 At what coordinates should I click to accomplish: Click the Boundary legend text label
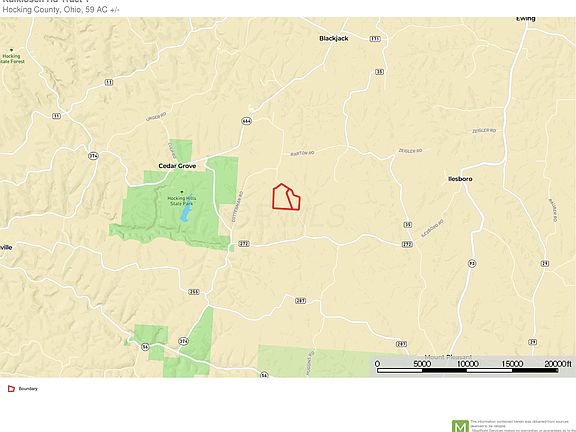(28, 389)
